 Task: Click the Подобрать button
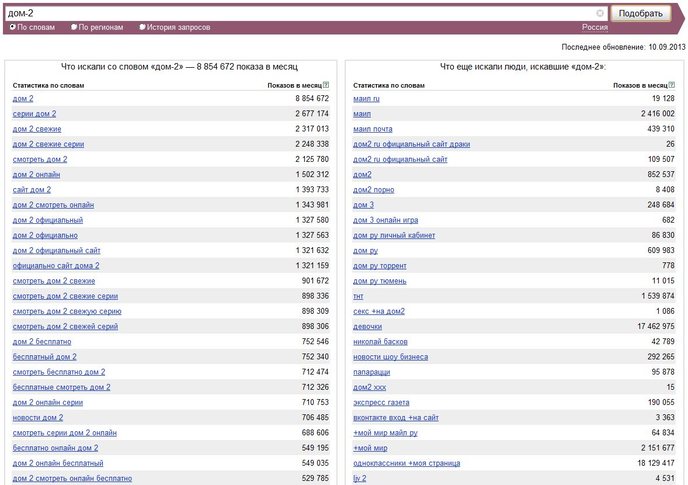641,13
